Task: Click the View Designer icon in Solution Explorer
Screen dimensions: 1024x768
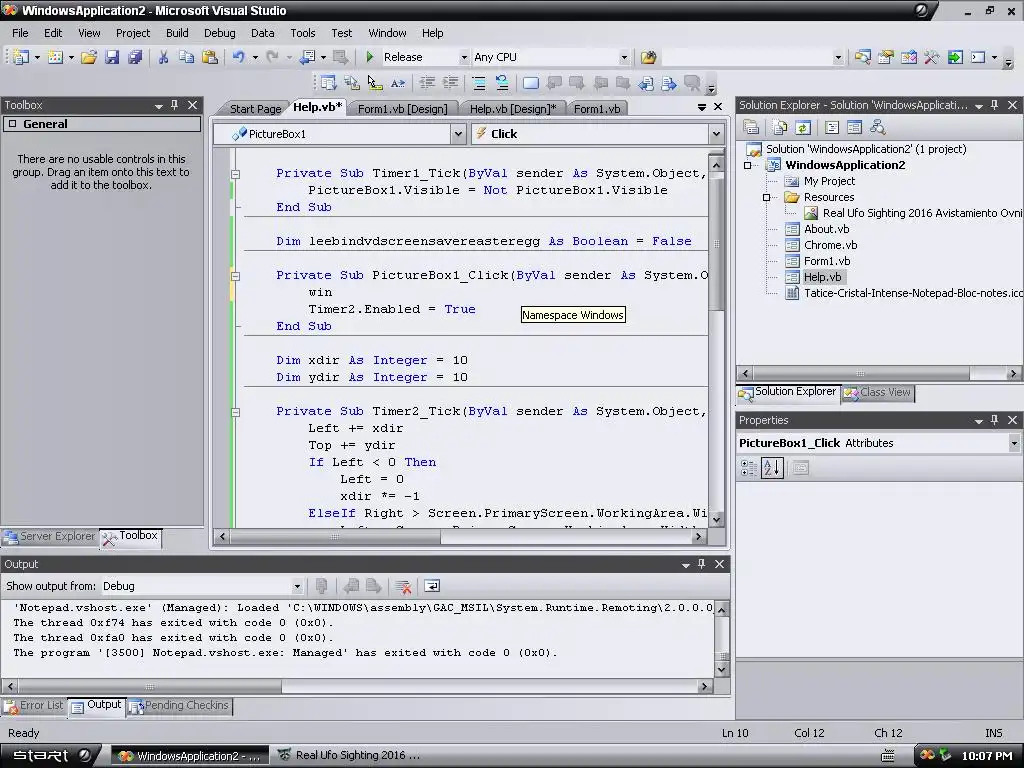Action: click(x=854, y=127)
